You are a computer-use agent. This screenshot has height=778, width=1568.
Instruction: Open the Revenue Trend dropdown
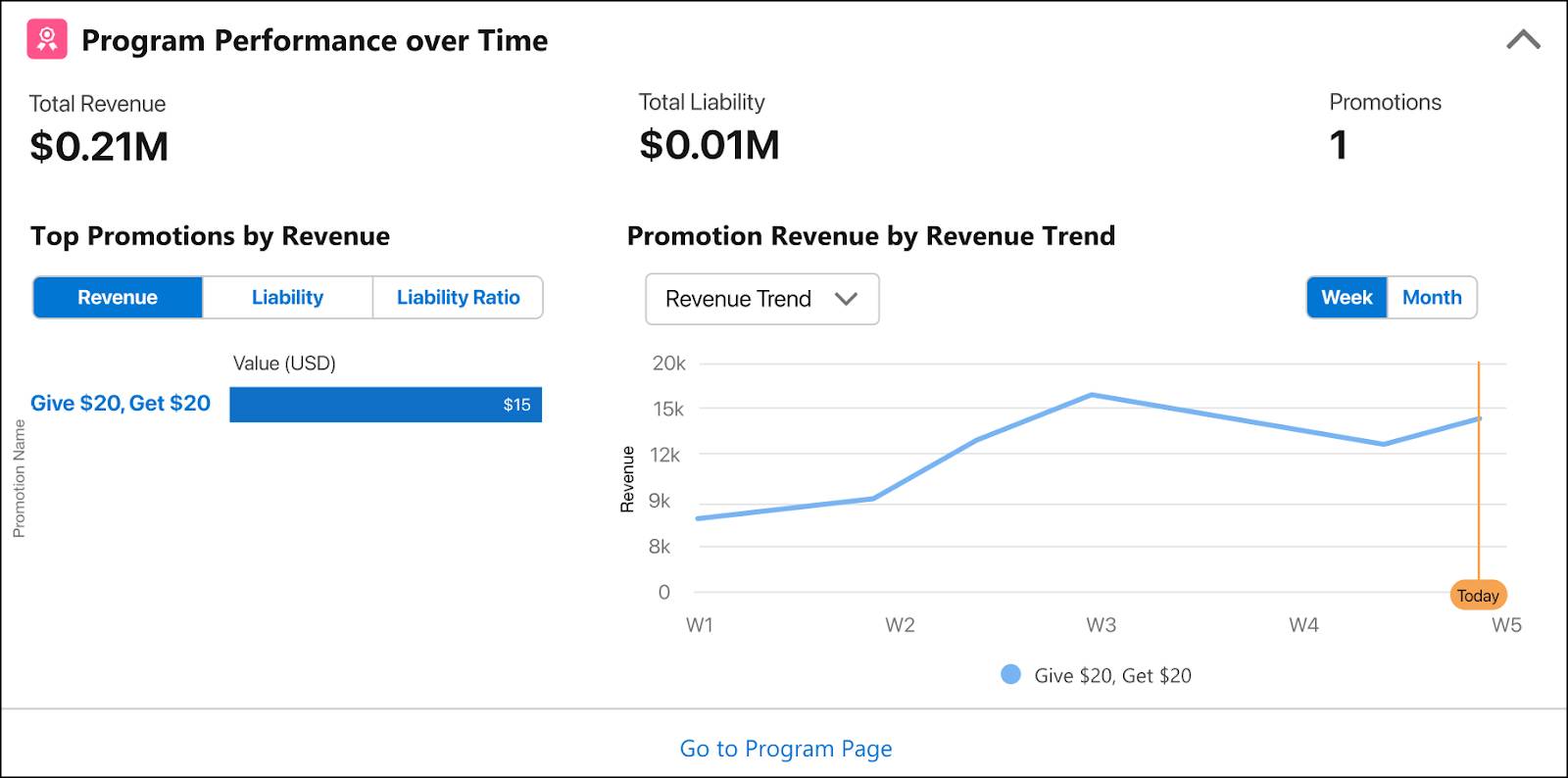[x=762, y=299]
